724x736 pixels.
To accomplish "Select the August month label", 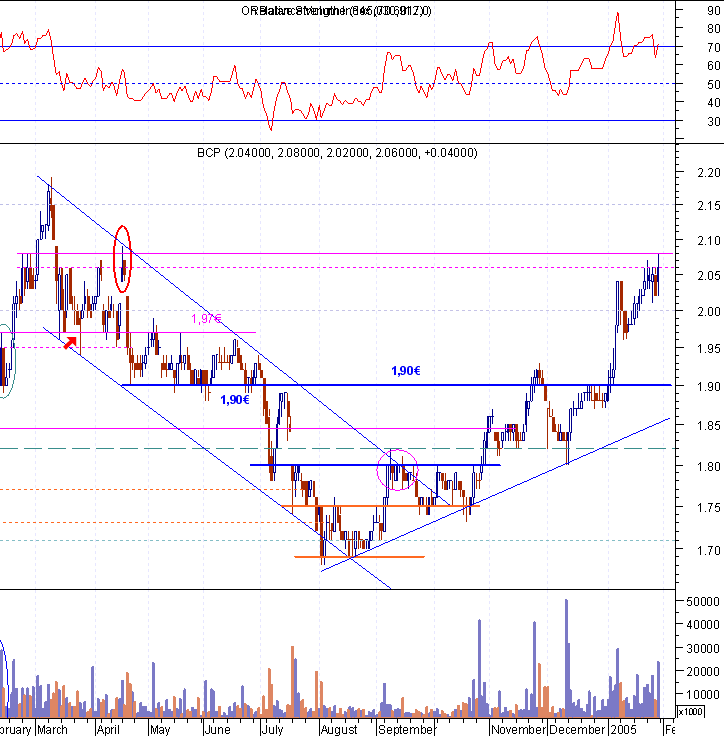I will coord(339,730).
